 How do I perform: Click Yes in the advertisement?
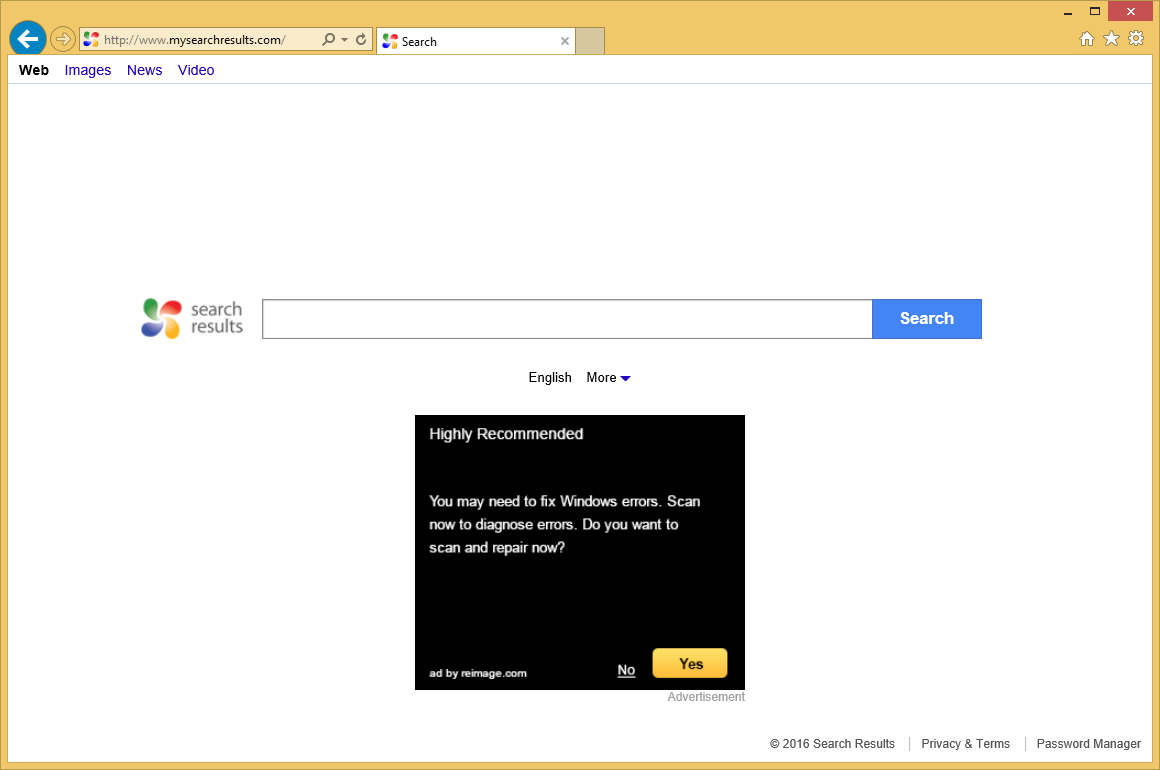689,662
